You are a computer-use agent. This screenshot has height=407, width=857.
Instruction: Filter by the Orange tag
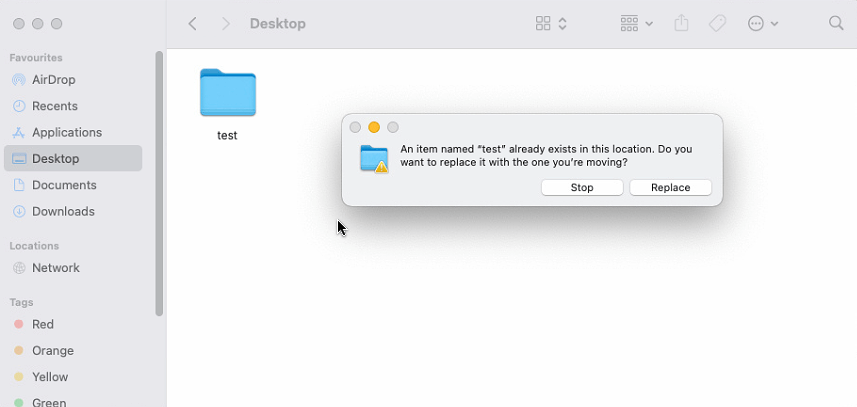pos(52,351)
